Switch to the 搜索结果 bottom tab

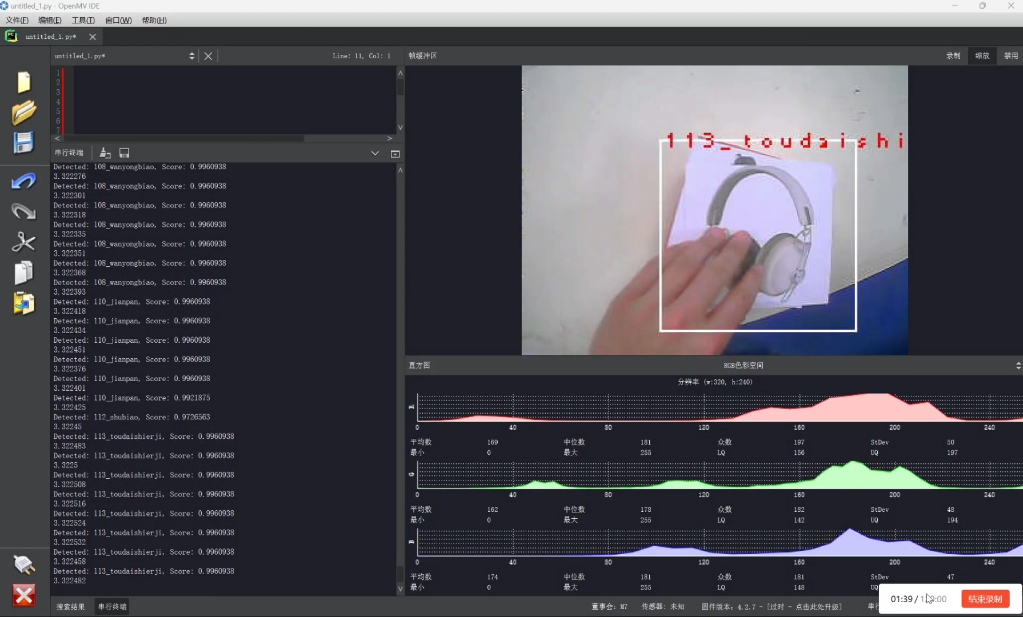click(70, 607)
